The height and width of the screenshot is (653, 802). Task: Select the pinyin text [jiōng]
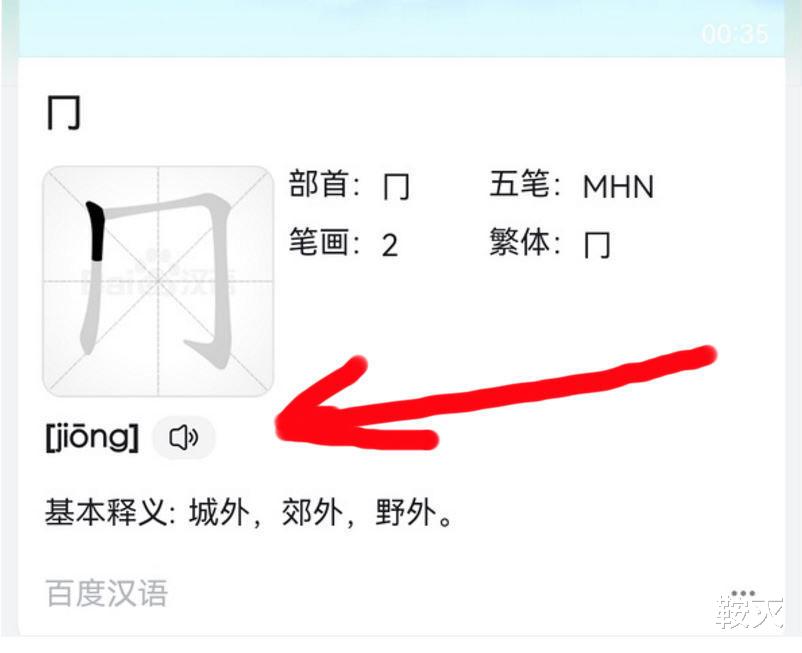click(x=92, y=438)
